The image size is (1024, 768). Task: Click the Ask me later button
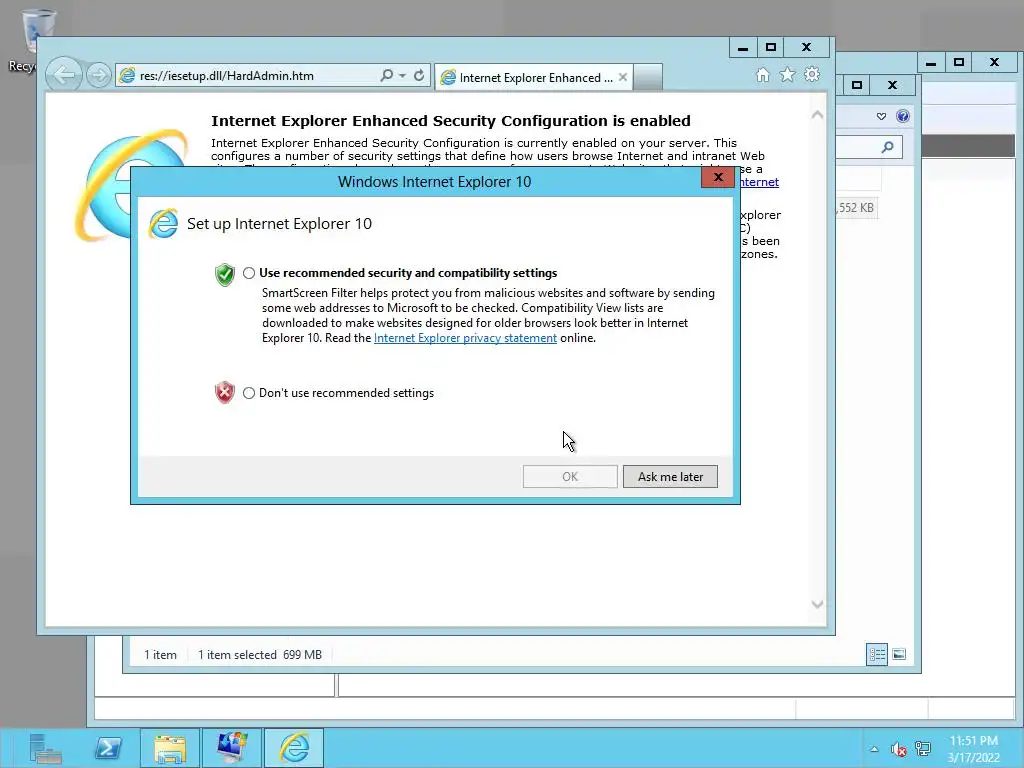point(670,477)
